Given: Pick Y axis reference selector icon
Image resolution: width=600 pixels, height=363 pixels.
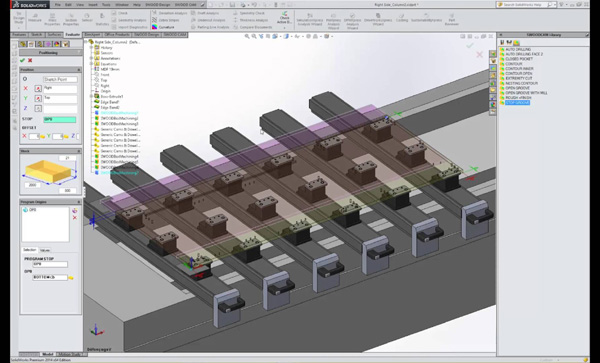Looking at the screenshot, I should (38, 98).
